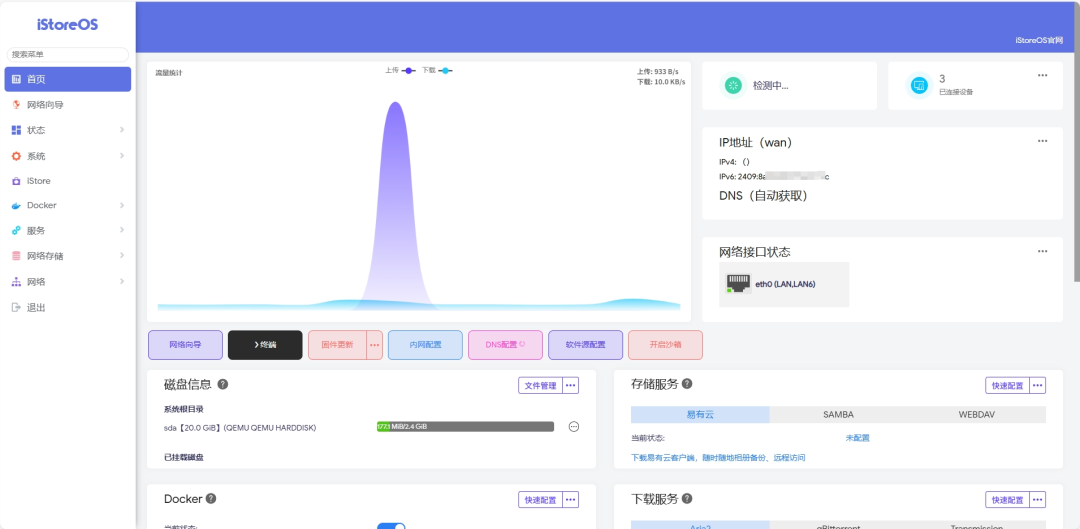
Task: Open the connected devices card more menu
Action: (x=1042, y=75)
